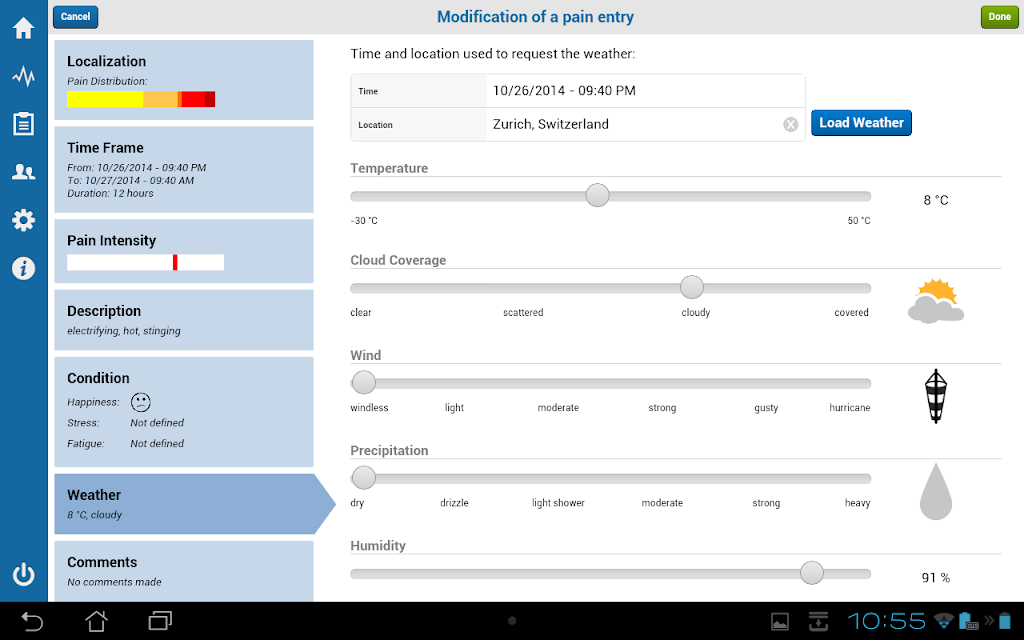Image resolution: width=1024 pixels, height=640 pixels.
Task: Set precipitation to 'drizzle' label
Action: (455, 503)
